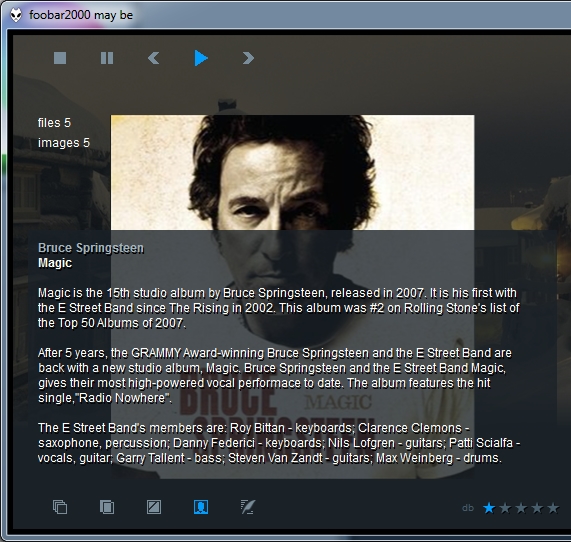
Task: Click the 'Magic' album title
Action: coord(55,263)
